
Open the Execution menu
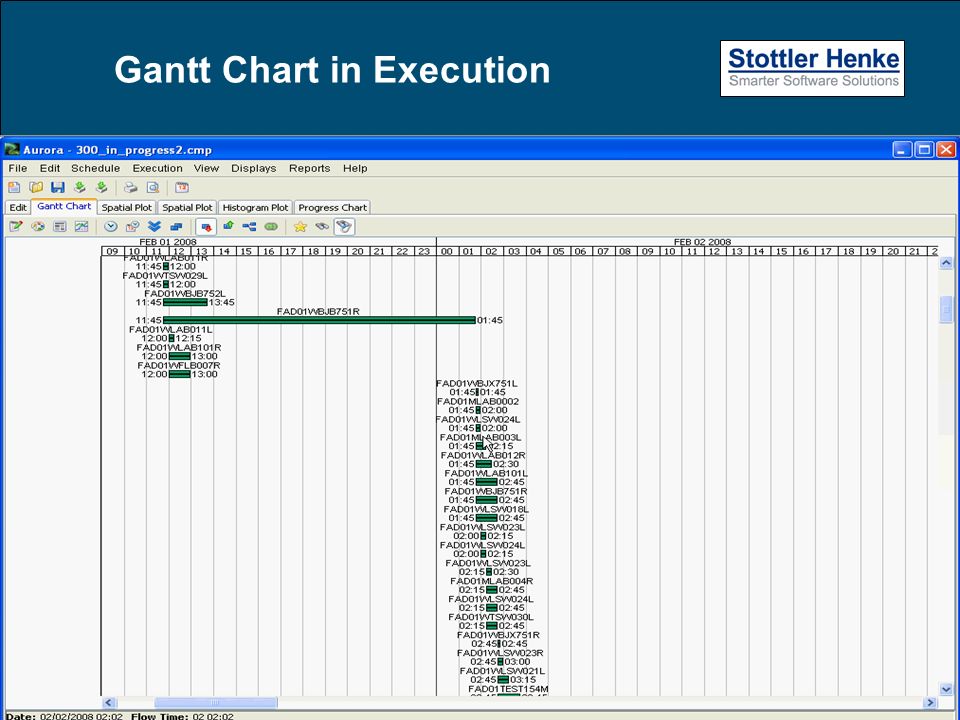157,168
